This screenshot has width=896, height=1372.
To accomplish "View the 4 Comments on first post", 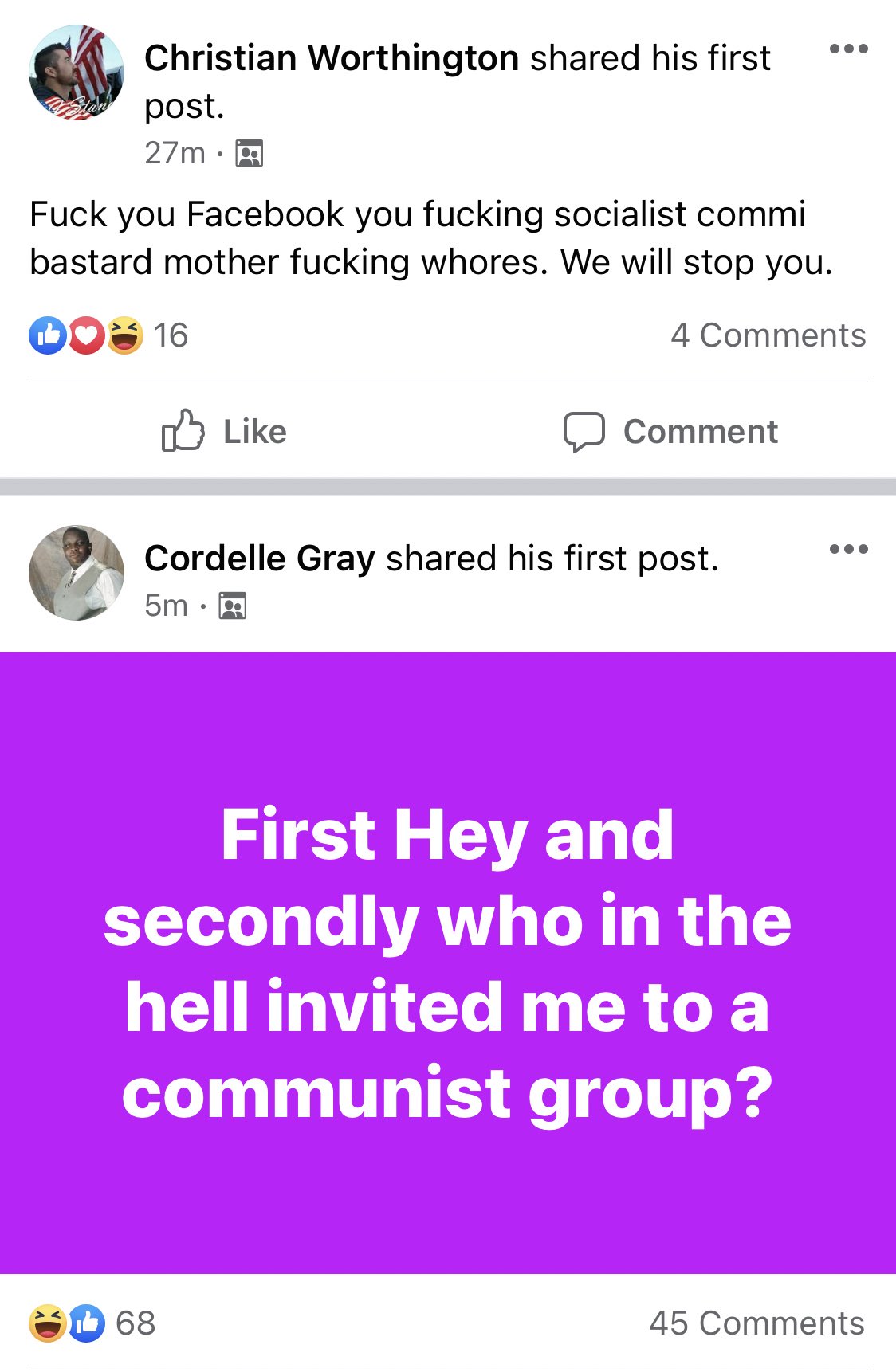I will (768, 335).
